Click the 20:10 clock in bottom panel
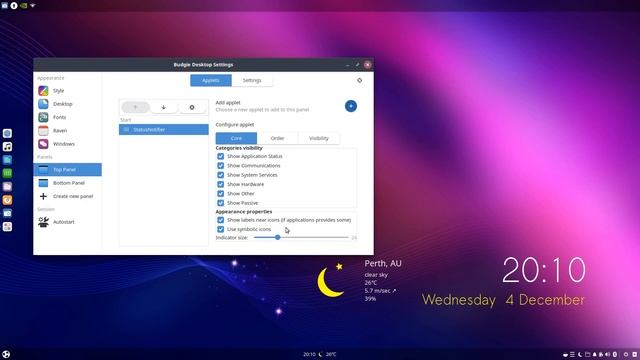640x360 pixels. coord(309,354)
